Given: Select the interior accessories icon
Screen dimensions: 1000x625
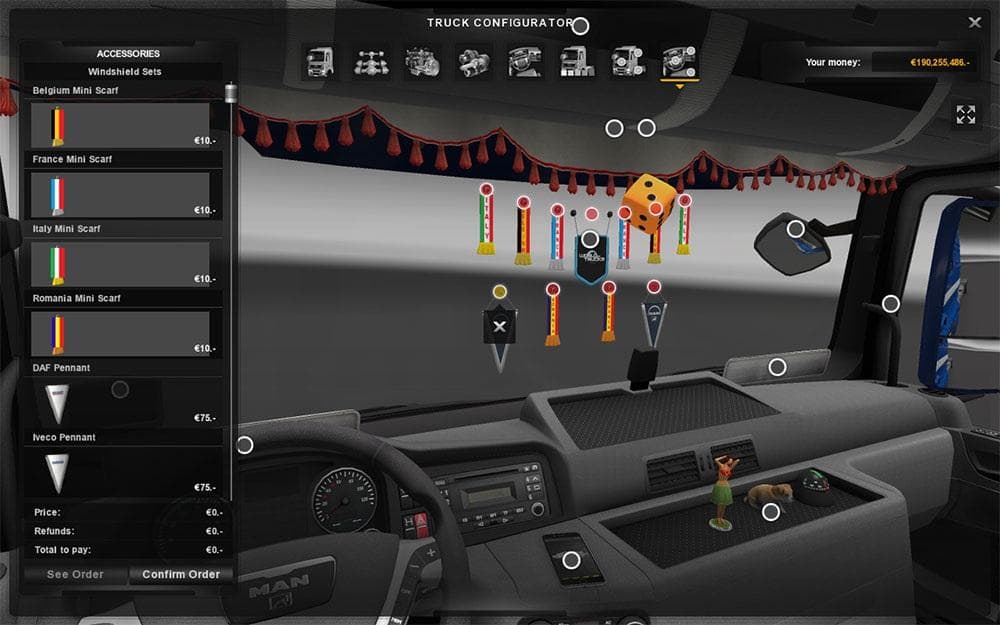Looking at the screenshot, I should [679, 62].
